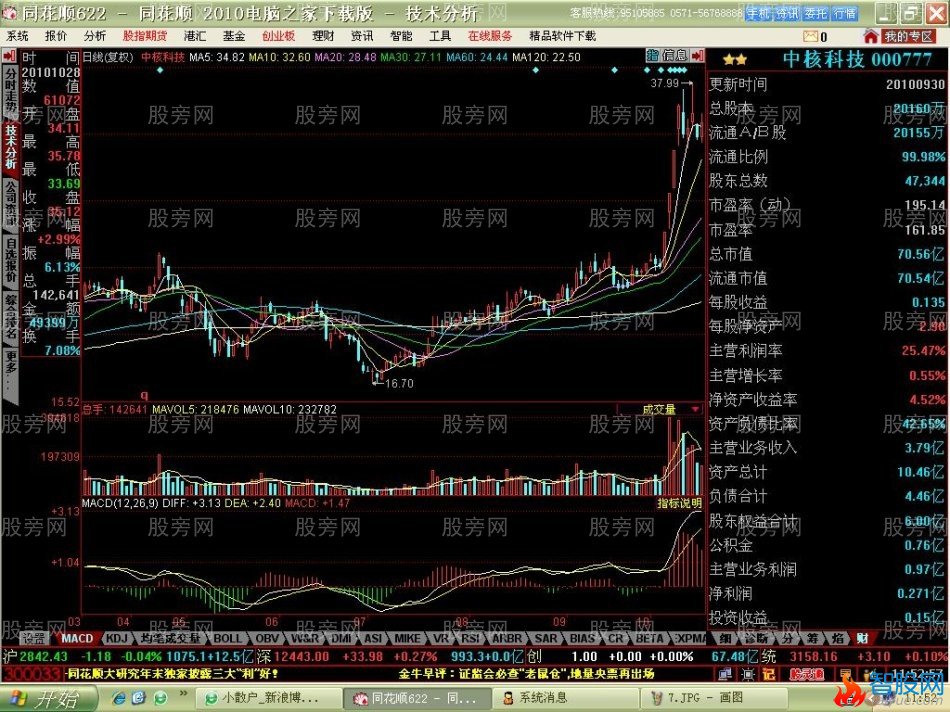The image size is (950, 712).
Task: Switch to 自选报价 side tab
Action: click(10, 259)
